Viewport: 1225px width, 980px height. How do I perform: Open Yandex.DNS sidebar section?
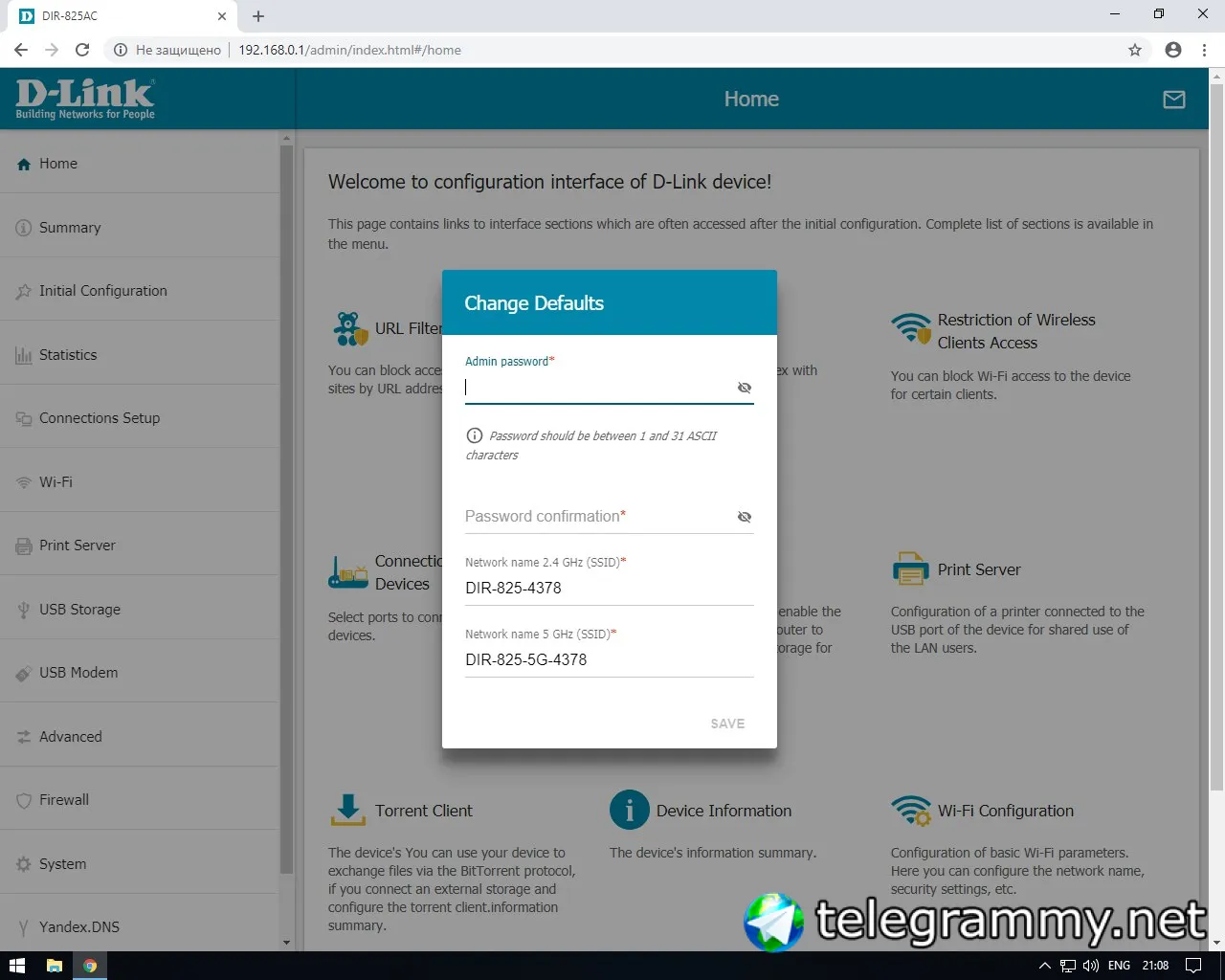pyautogui.click(x=140, y=927)
